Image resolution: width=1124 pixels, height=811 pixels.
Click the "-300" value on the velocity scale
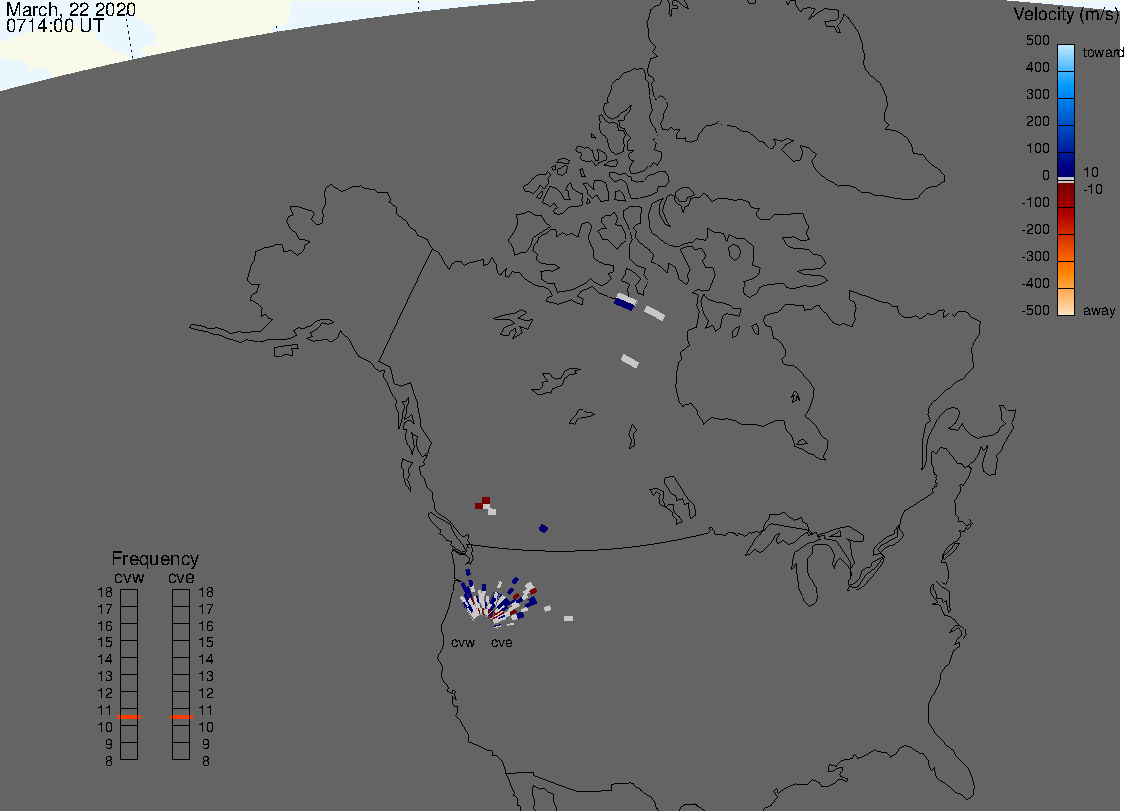[1035, 257]
